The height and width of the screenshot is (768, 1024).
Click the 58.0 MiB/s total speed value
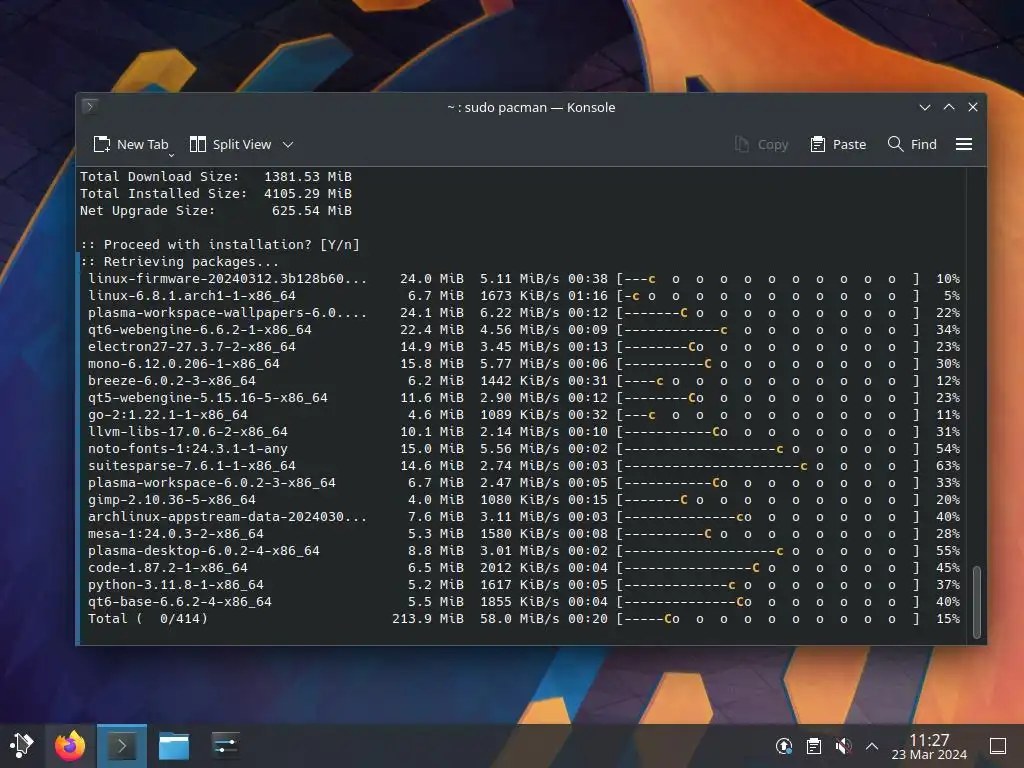coord(519,618)
